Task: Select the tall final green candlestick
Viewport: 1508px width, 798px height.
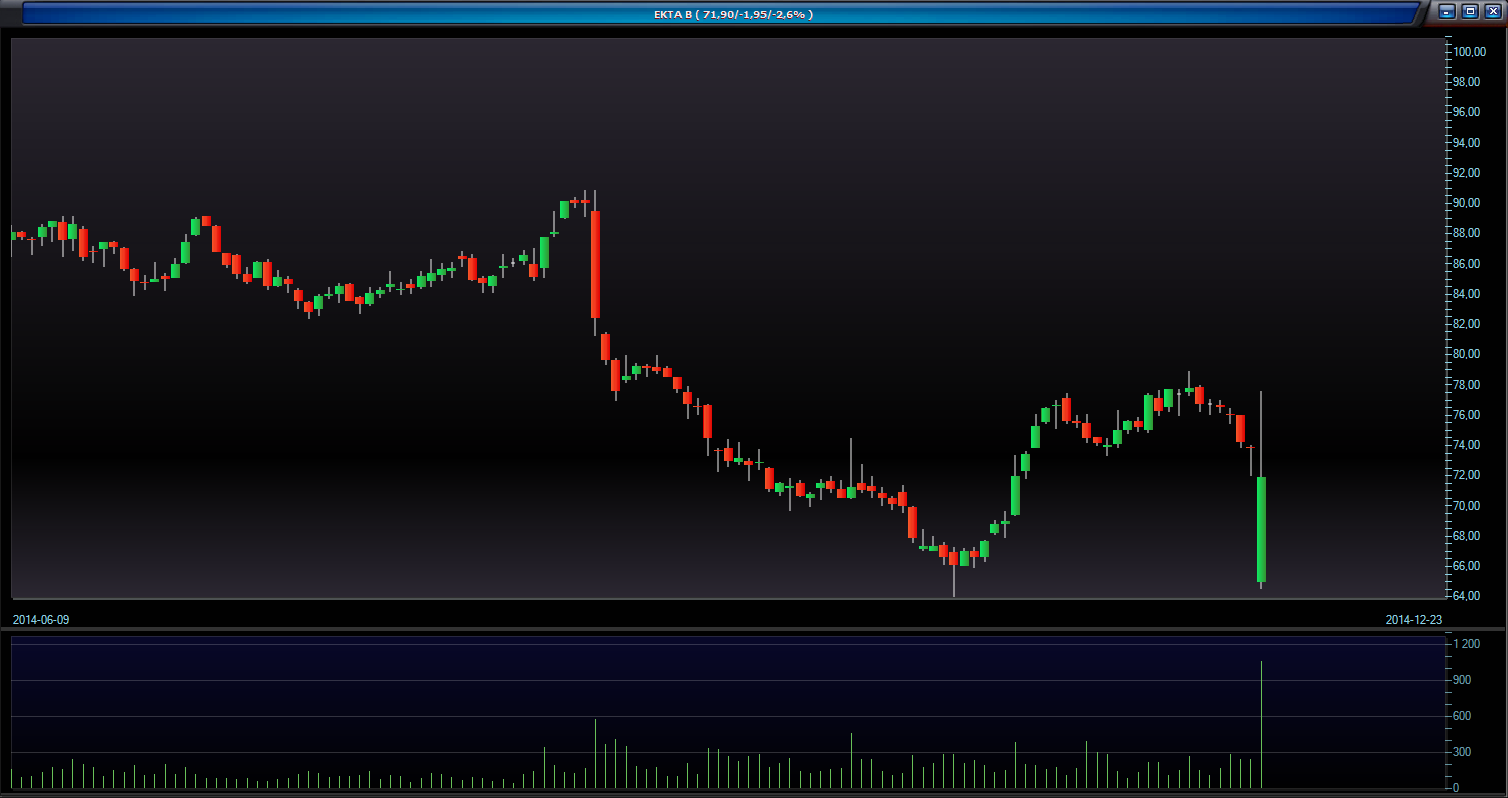Action: pos(1261,529)
